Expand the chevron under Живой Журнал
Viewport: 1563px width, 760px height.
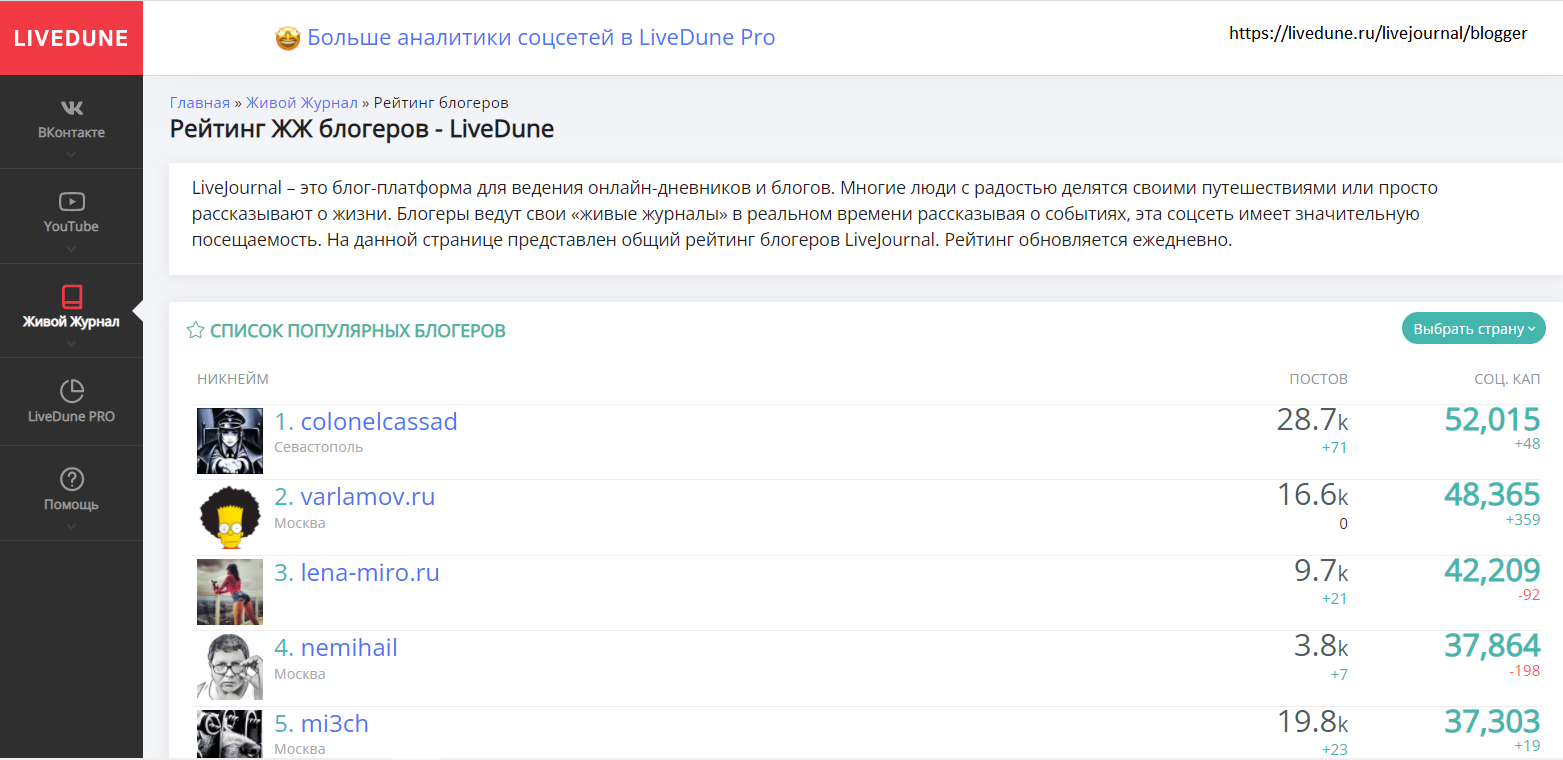71,343
